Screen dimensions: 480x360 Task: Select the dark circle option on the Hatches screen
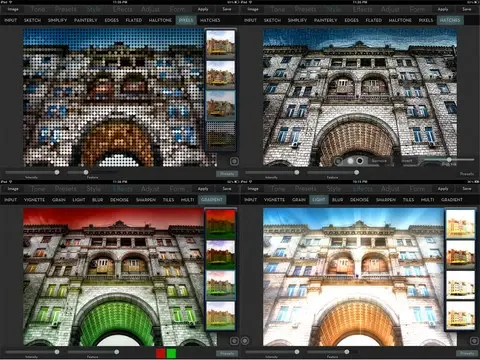338,161
